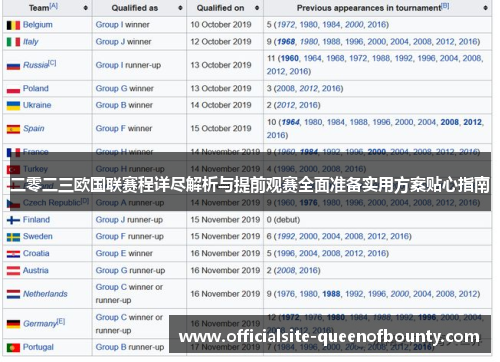500x362 pixels.
Task: Select '0 (debut)' text in Finland row
Action: tap(283, 220)
